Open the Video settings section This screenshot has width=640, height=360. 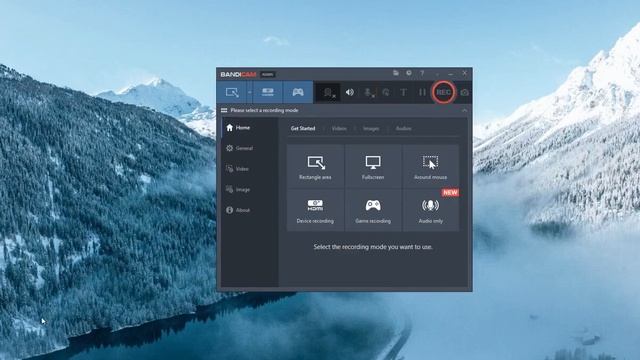coord(250,169)
